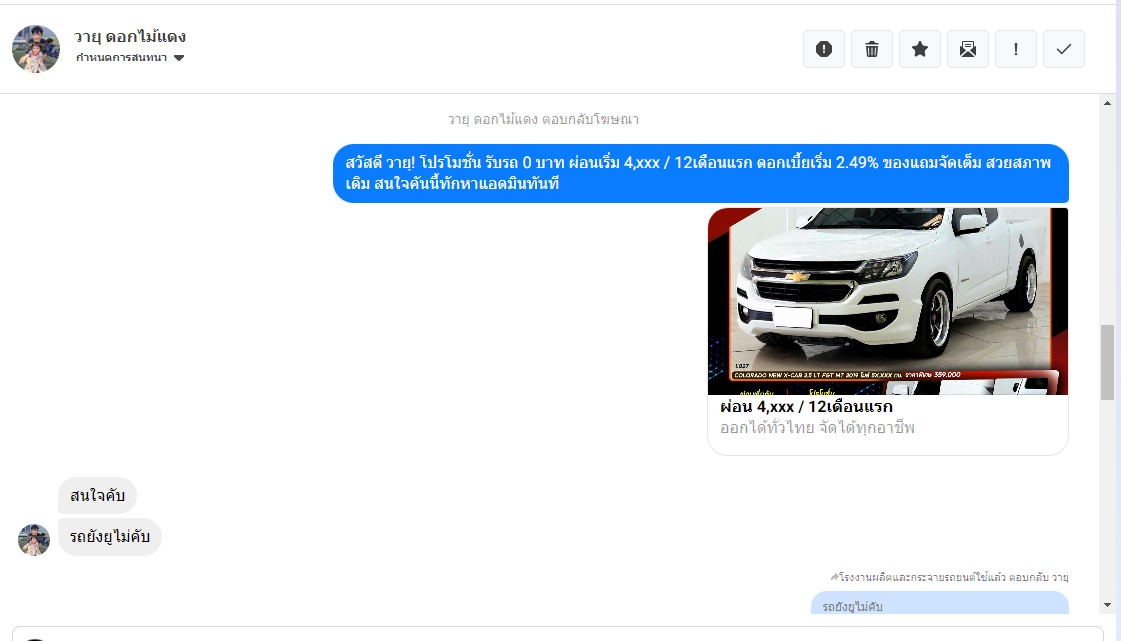Viewport: 1121px width, 641px height.
Task: Click the chat scrollbar thumb
Action: [x=1107, y=362]
